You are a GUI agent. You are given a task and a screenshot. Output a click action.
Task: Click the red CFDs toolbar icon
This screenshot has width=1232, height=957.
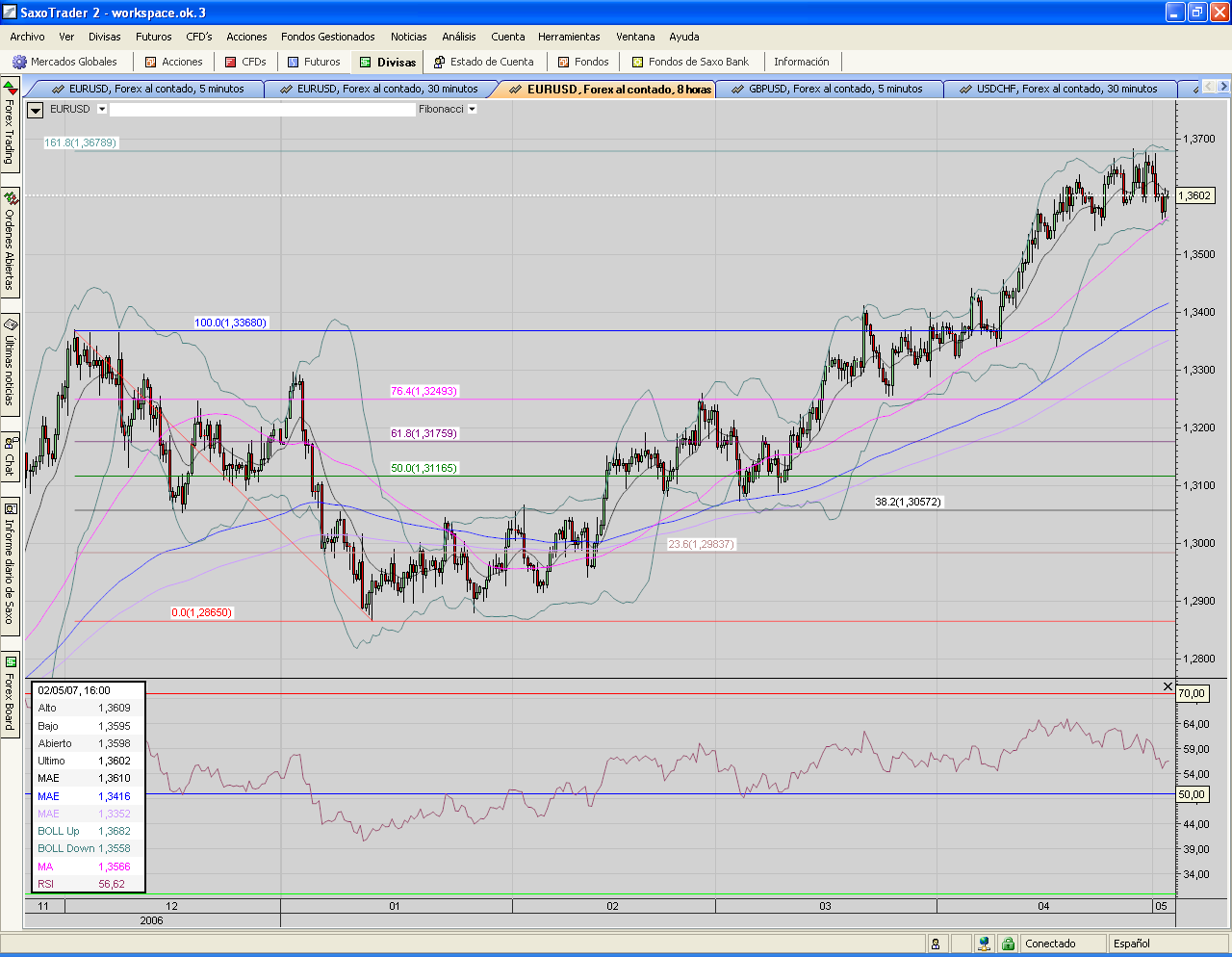231,62
